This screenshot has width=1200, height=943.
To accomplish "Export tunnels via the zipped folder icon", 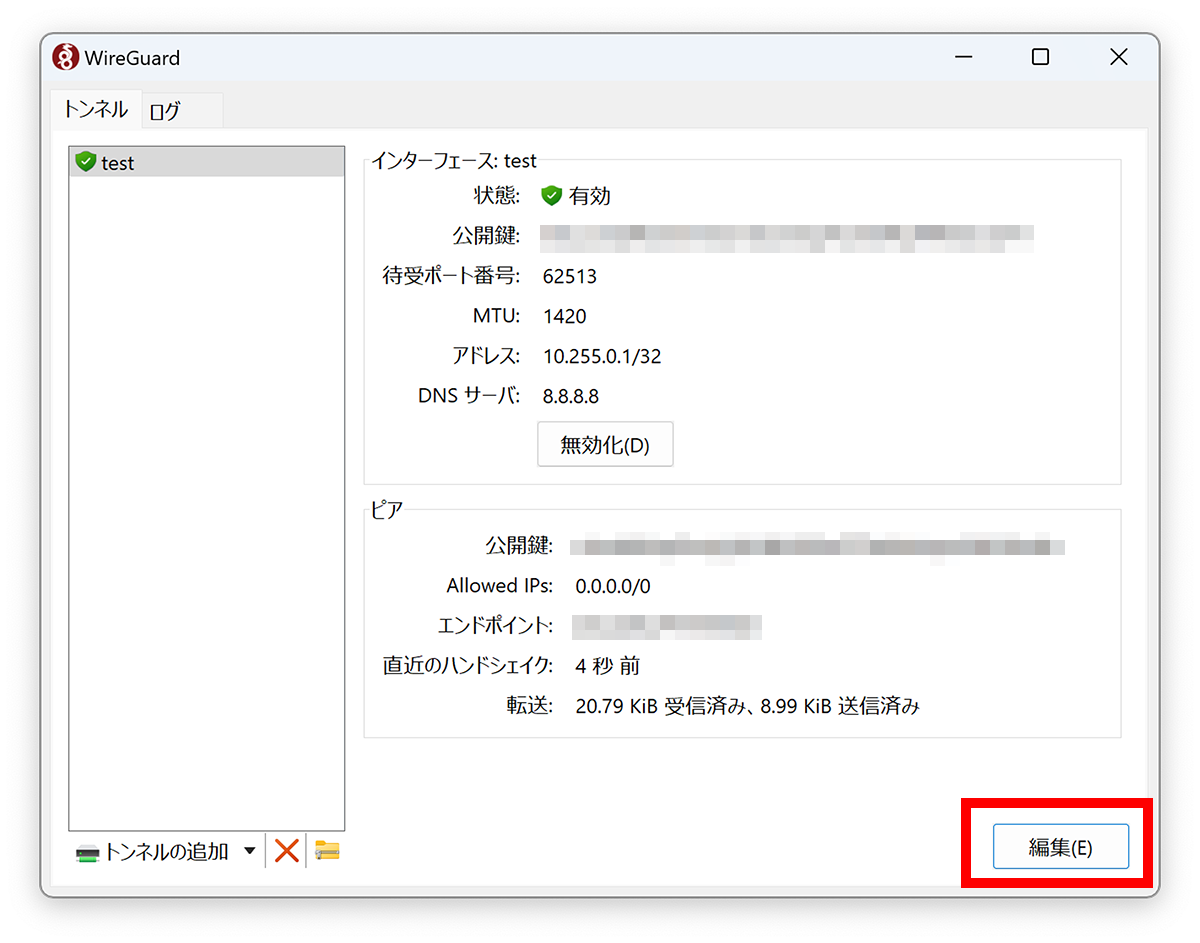I will 326,851.
